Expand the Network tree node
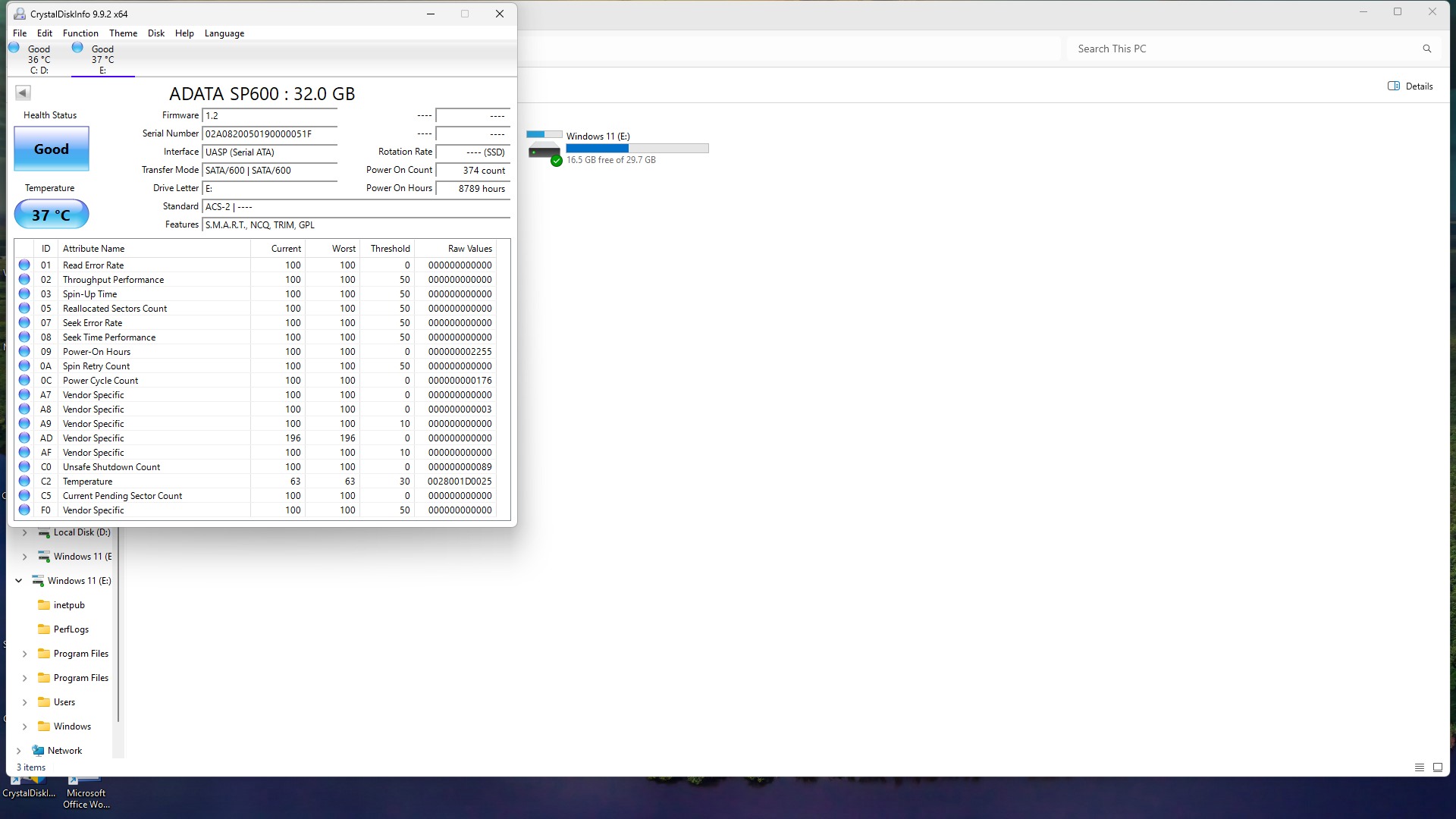Screen dimensions: 1456x819 (x=18, y=751)
